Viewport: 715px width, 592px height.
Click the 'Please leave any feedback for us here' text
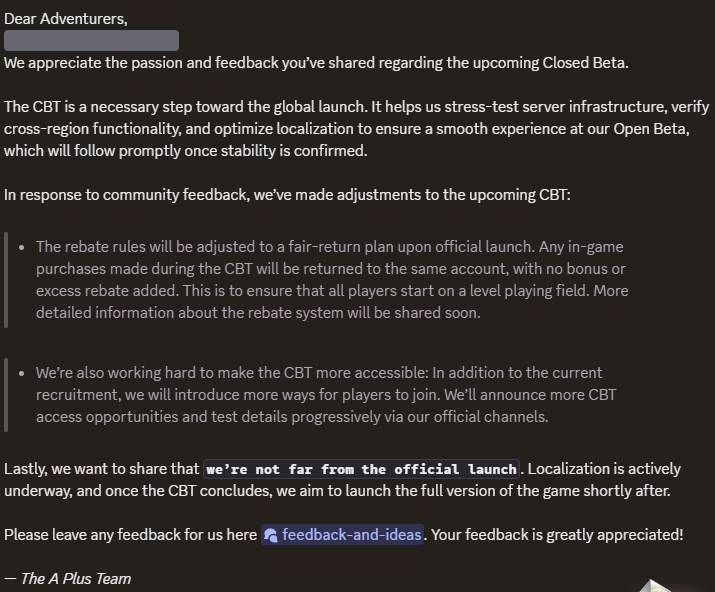pos(130,535)
